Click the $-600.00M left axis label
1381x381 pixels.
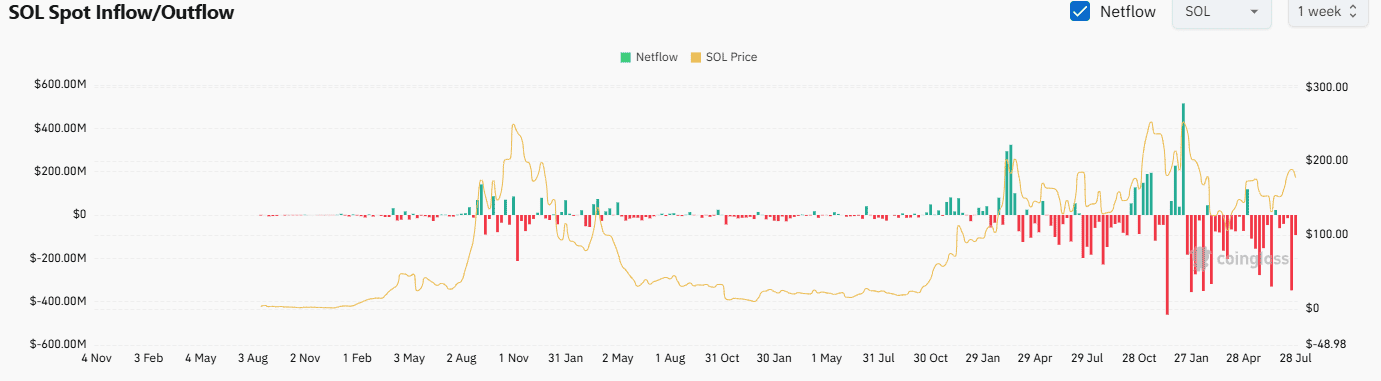(x=57, y=344)
